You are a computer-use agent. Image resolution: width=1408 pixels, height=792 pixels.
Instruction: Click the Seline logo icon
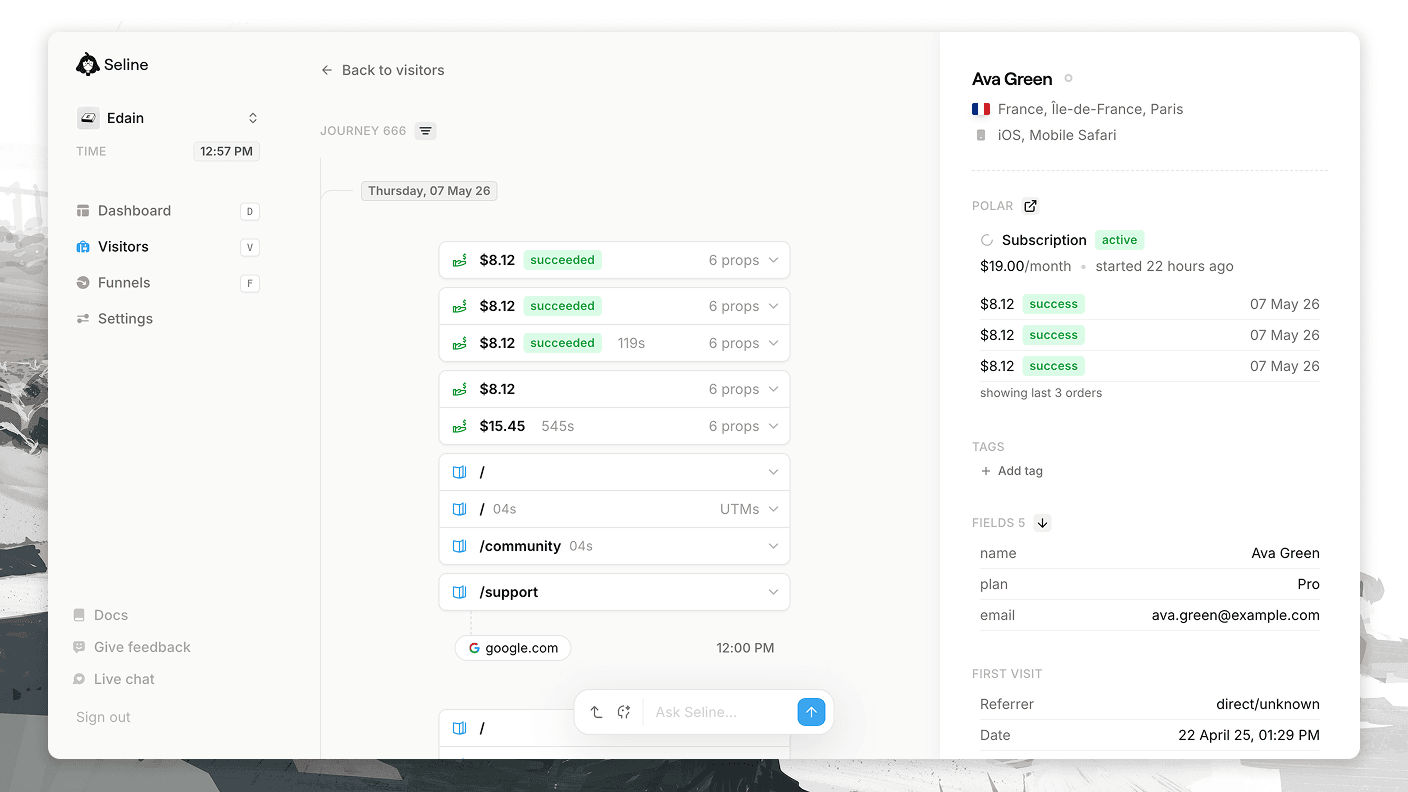point(87,64)
